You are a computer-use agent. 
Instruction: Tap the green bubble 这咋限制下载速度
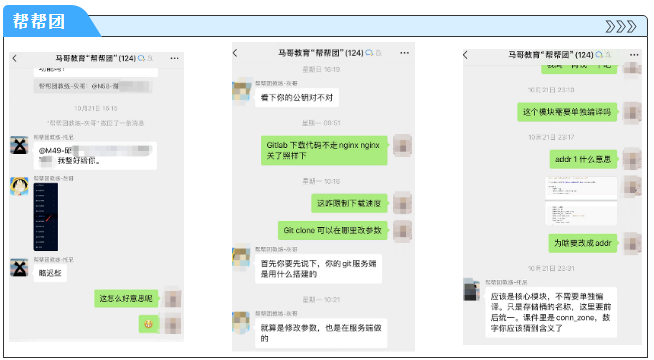[350, 204]
